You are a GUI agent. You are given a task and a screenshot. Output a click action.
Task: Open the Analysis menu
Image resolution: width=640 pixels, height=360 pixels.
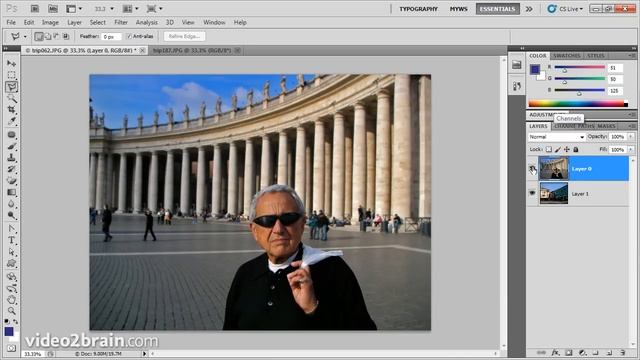coord(147,22)
